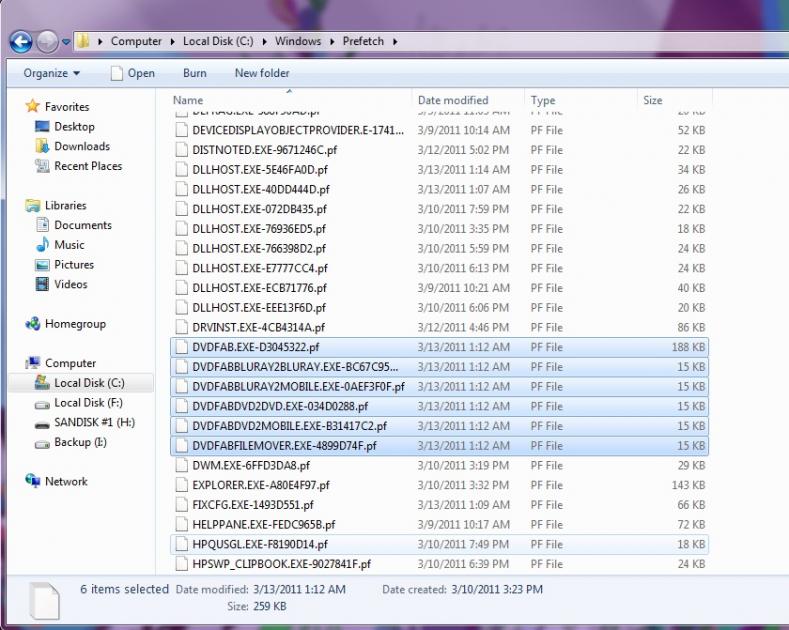Select DLLHOST.EXE-ECB71776.pf file icon
The image size is (789, 630).
(181, 288)
